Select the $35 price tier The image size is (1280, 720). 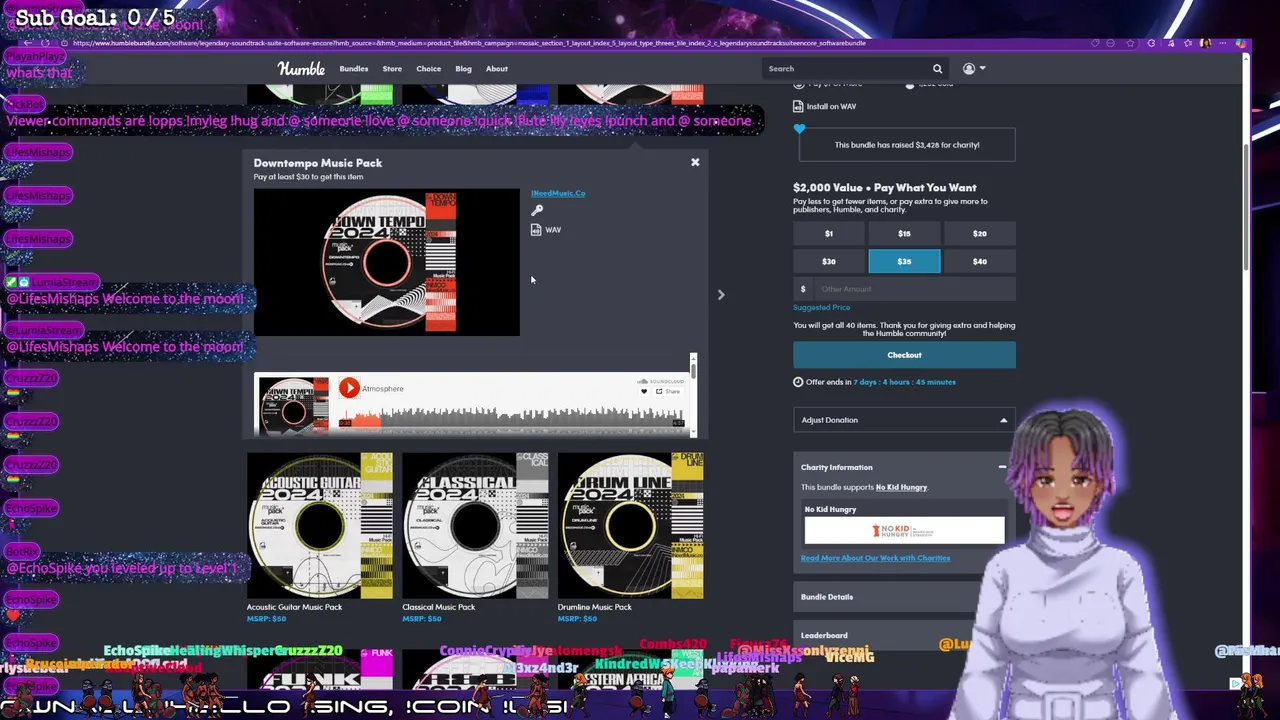(x=904, y=261)
